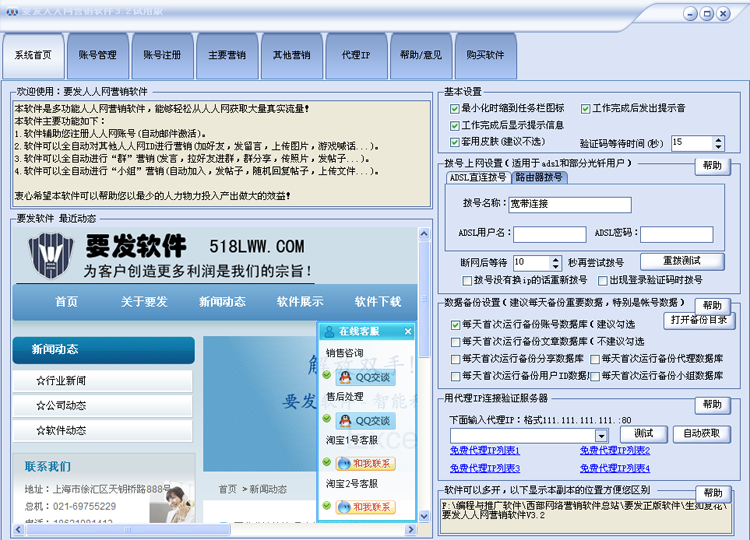This screenshot has width=750, height=540.
Task: Toggle 最小化时缩到任务栏图标 checkbox
Action: pyautogui.click(x=454, y=109)
